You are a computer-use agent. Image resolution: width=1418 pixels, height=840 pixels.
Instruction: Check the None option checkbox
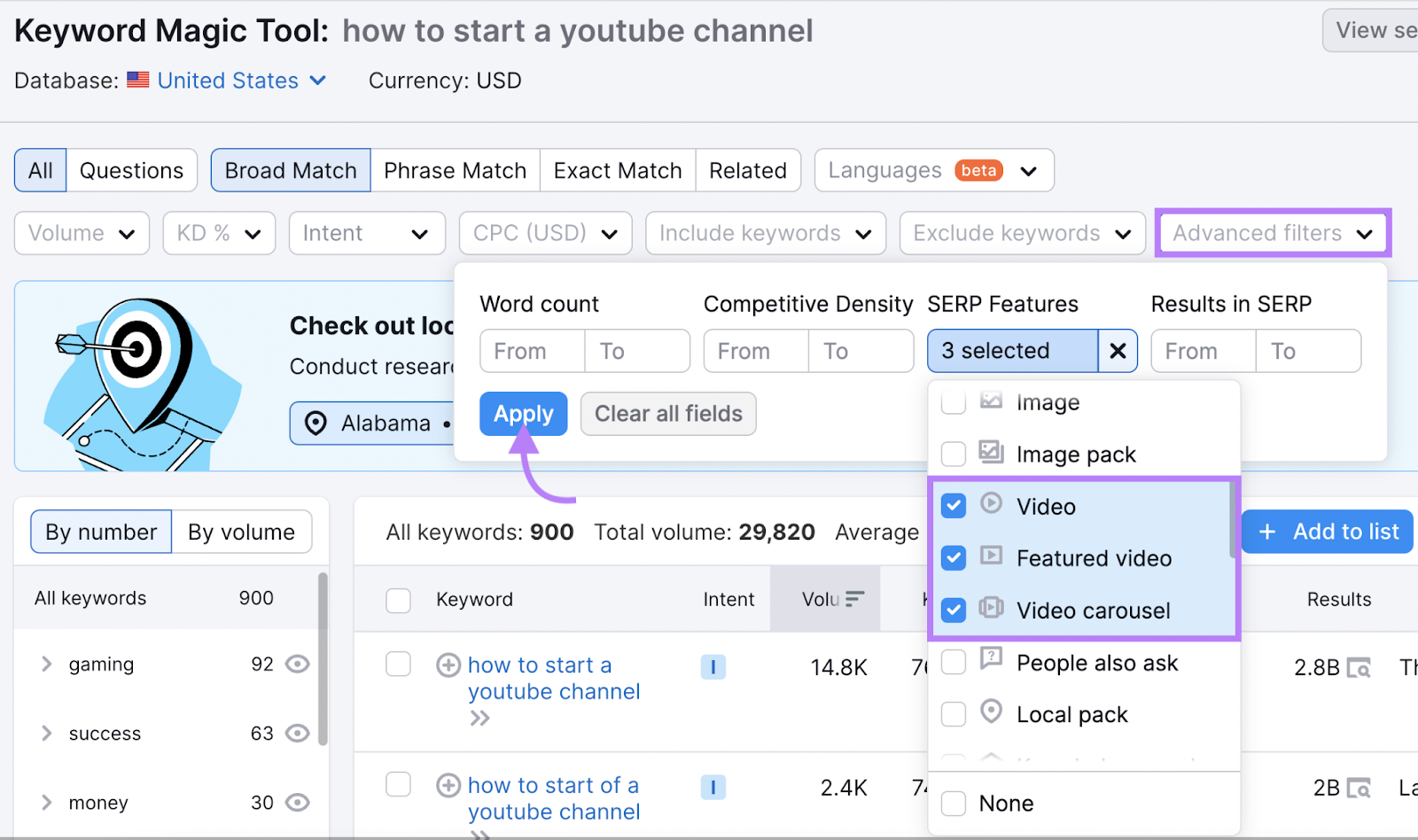(x=954, y=804)
